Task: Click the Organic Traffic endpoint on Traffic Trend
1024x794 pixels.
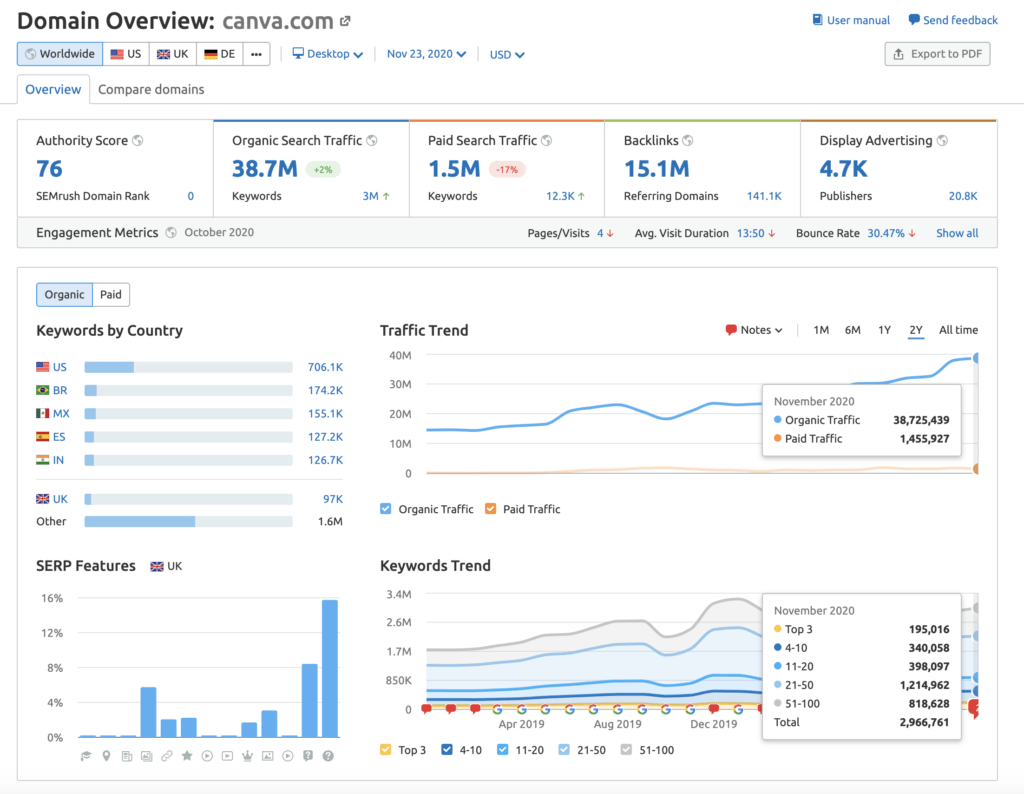Action: (x=976, y=358)
